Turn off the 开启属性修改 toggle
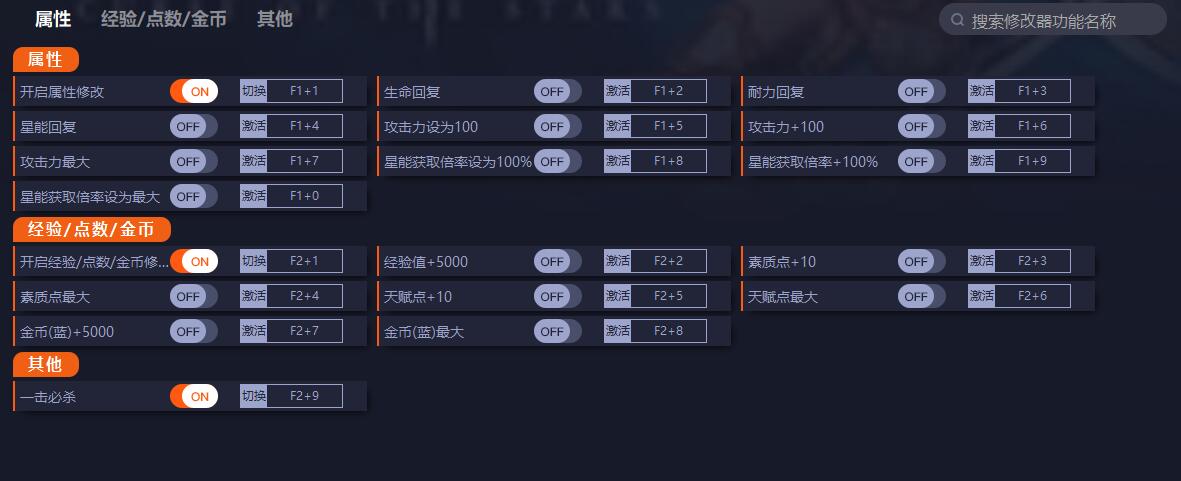This screenshot has width=1181, height=481. (x=194, y=91)
